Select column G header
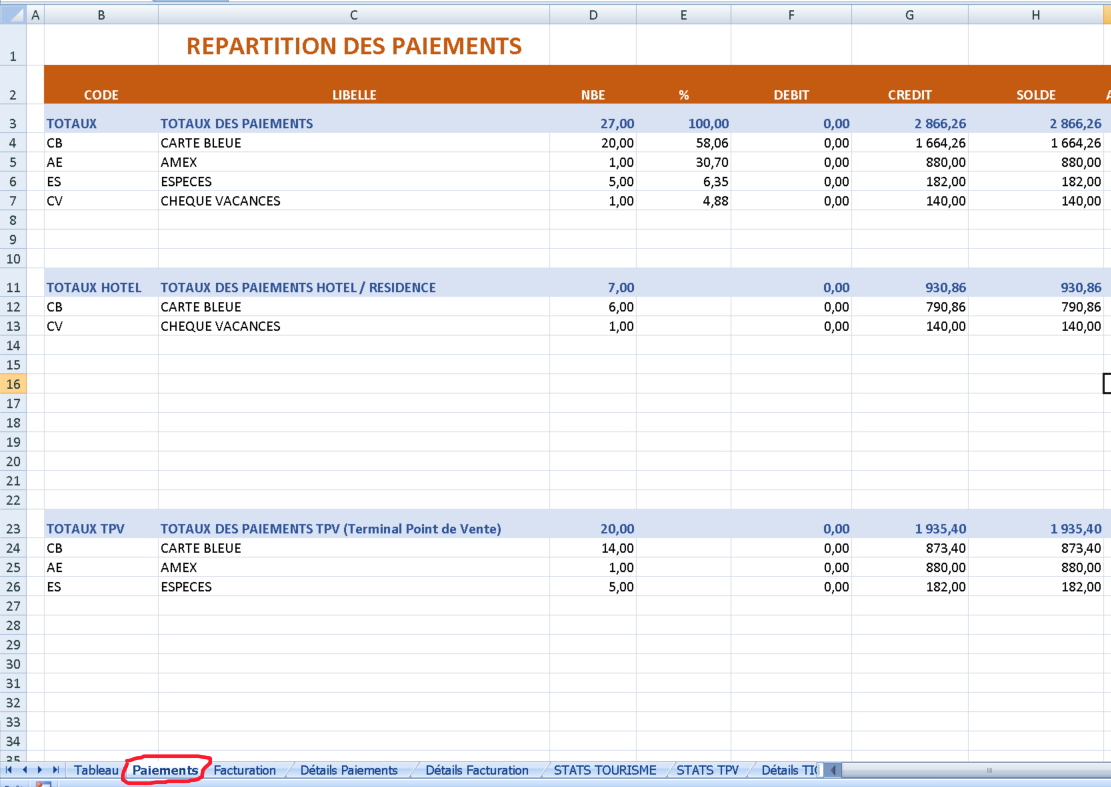Viewport: 1111px width, 787px height. pyautogui.click(x=909, y=15)
